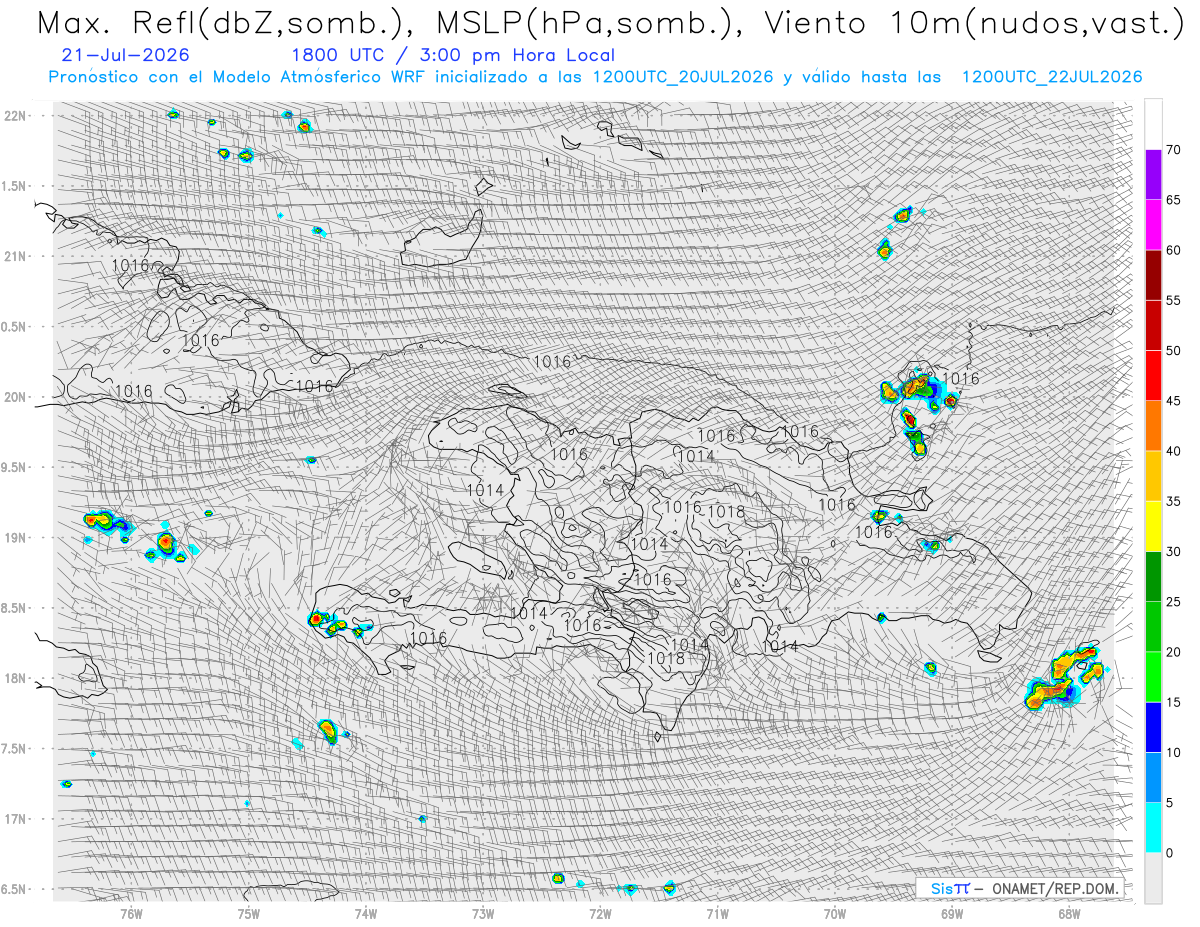Click the '73W' longitude axis label
This screenshot has height=927, width=1200.
pos(483,913)
